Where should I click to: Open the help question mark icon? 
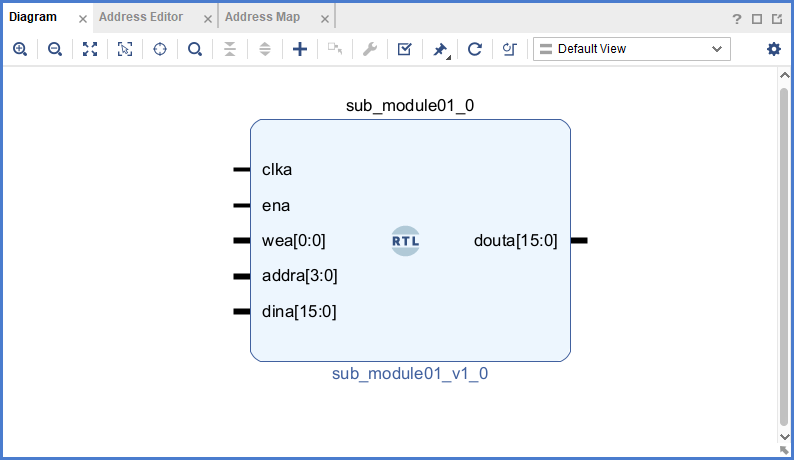(x=737, y=19)
